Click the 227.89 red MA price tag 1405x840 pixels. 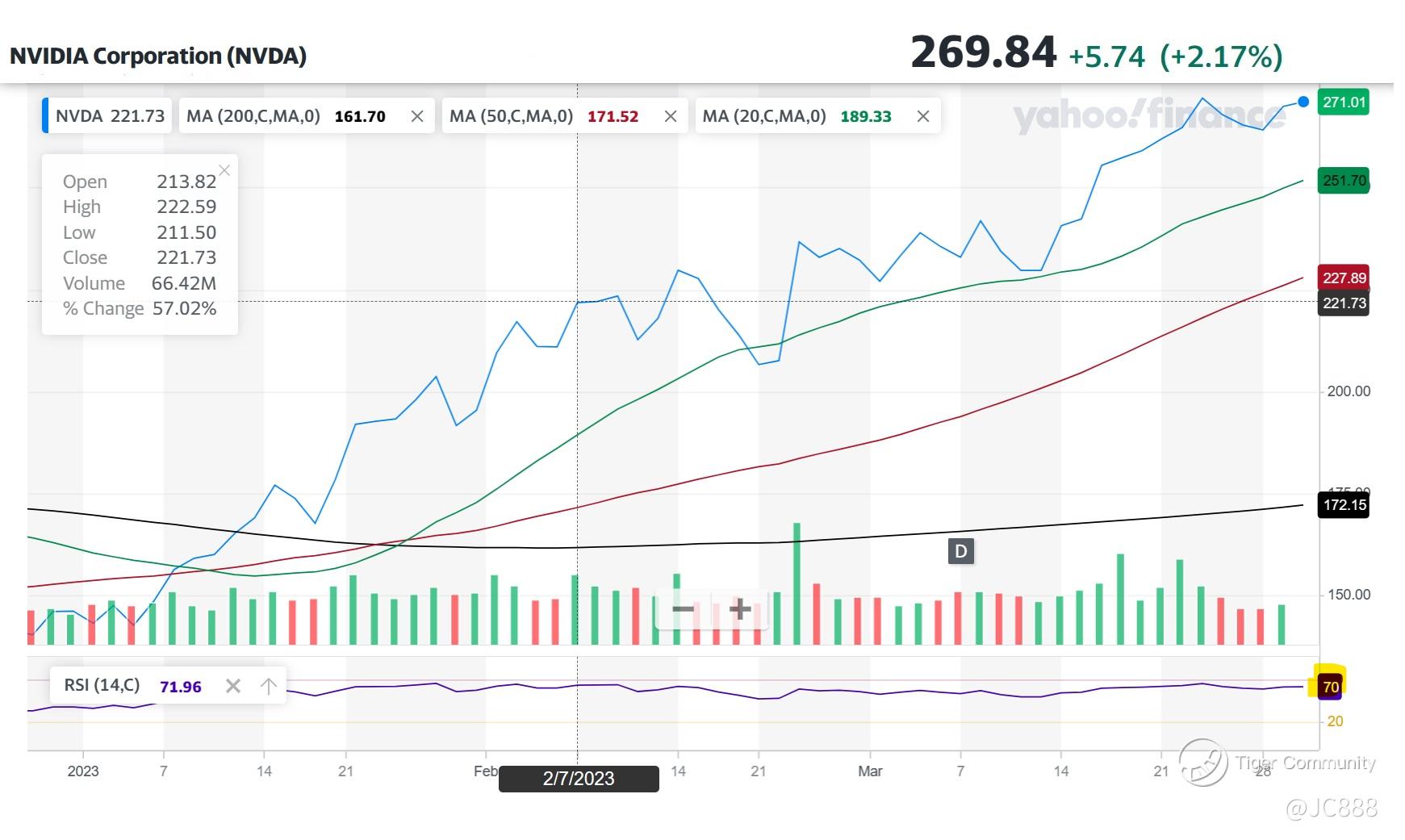pos(1344,278)
